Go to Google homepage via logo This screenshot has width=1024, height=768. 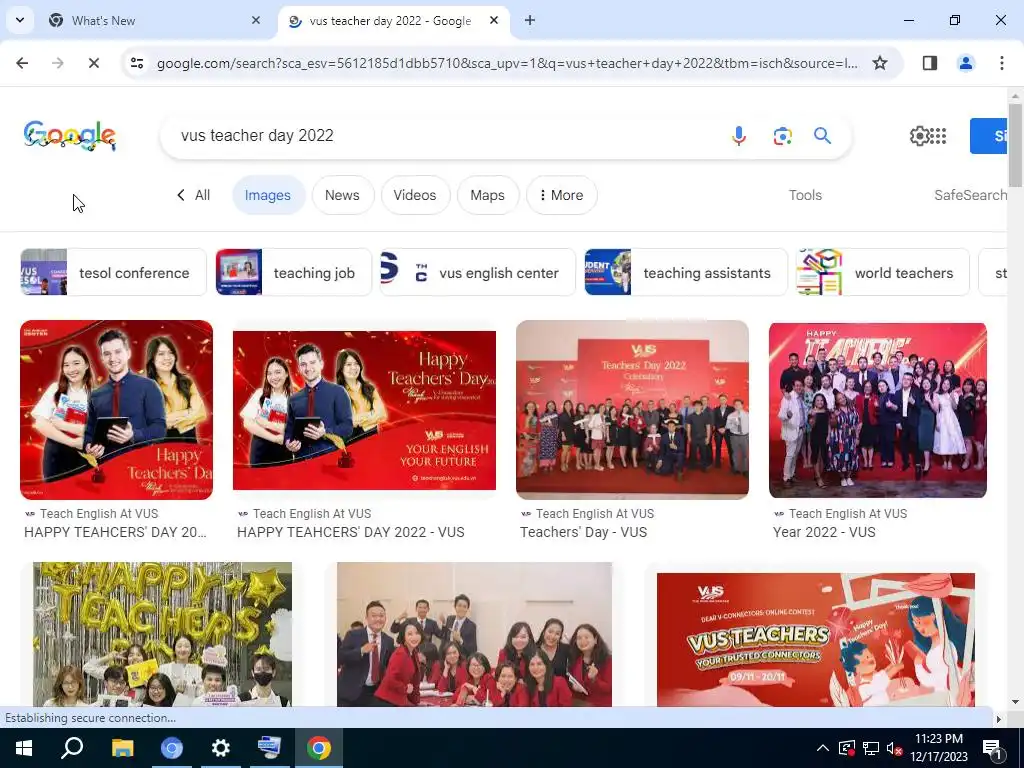coord(70,136)
